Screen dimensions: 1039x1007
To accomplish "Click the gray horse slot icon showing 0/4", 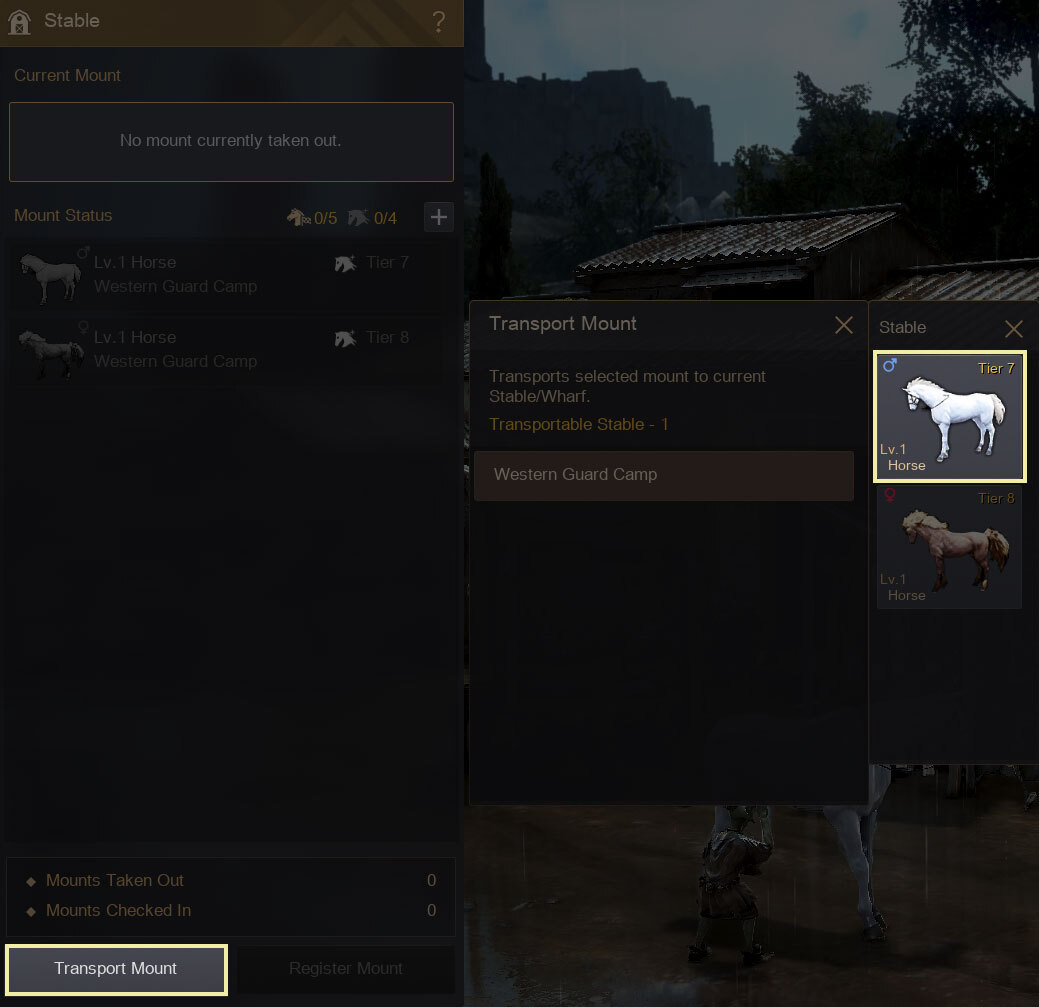I will click(x=358, y=217).
